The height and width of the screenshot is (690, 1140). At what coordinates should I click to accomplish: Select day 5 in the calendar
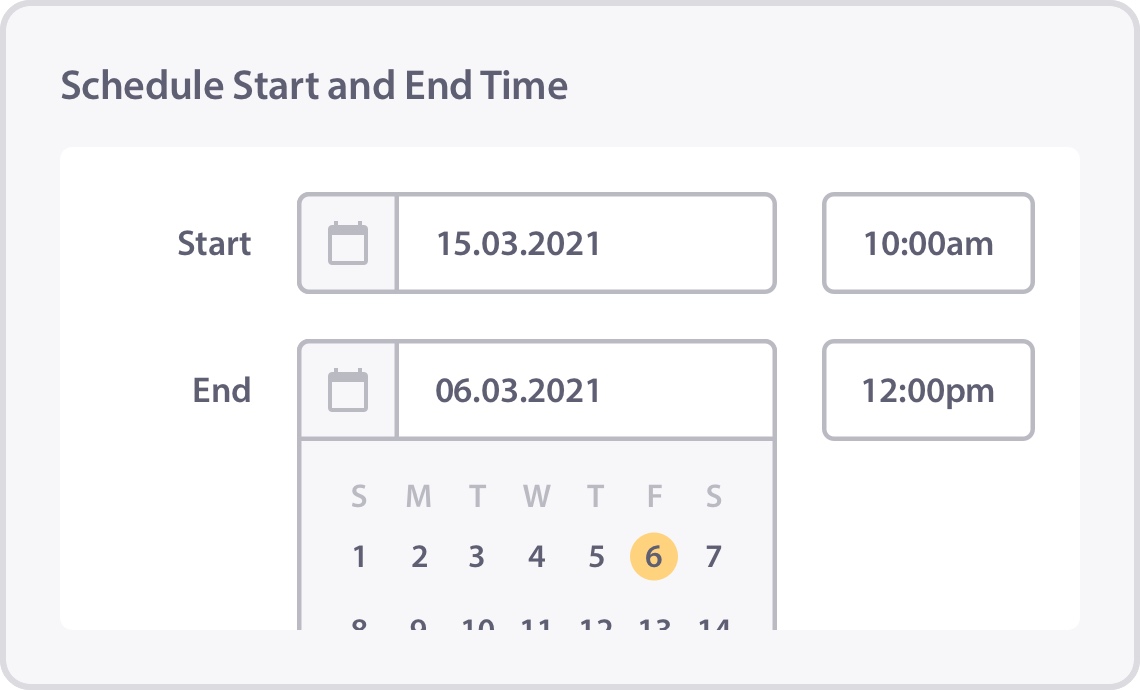(596, 557)
